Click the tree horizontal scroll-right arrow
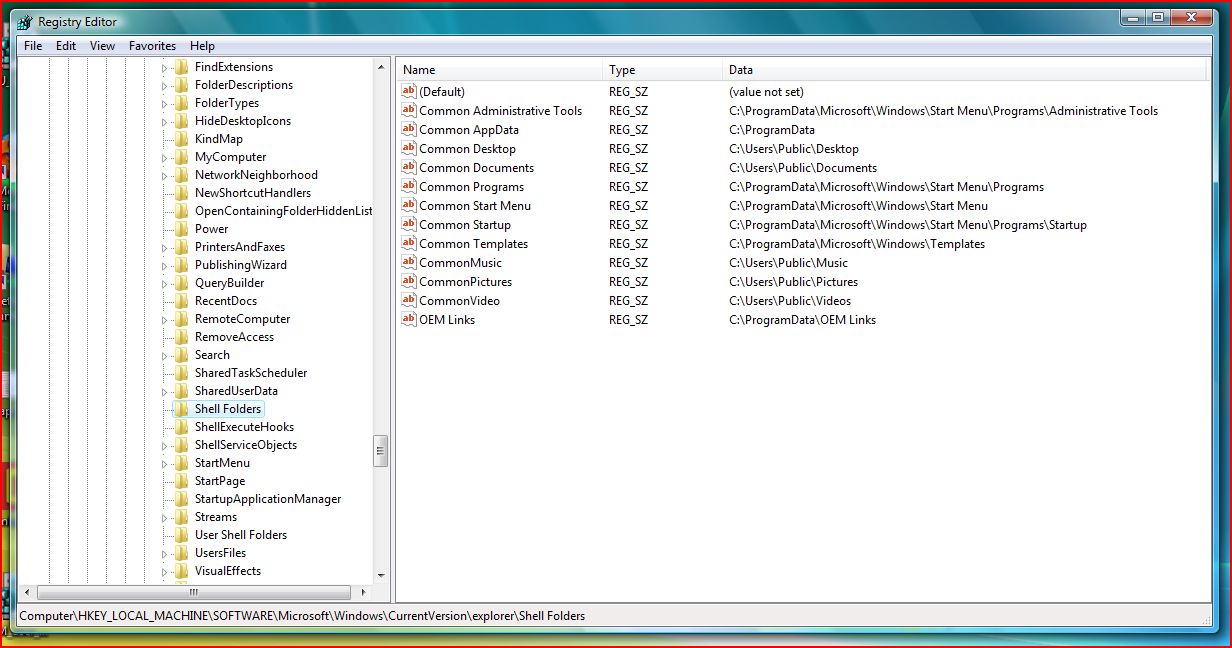The width and height of the screenshot is (1232, 648). (x=362, y=592)
